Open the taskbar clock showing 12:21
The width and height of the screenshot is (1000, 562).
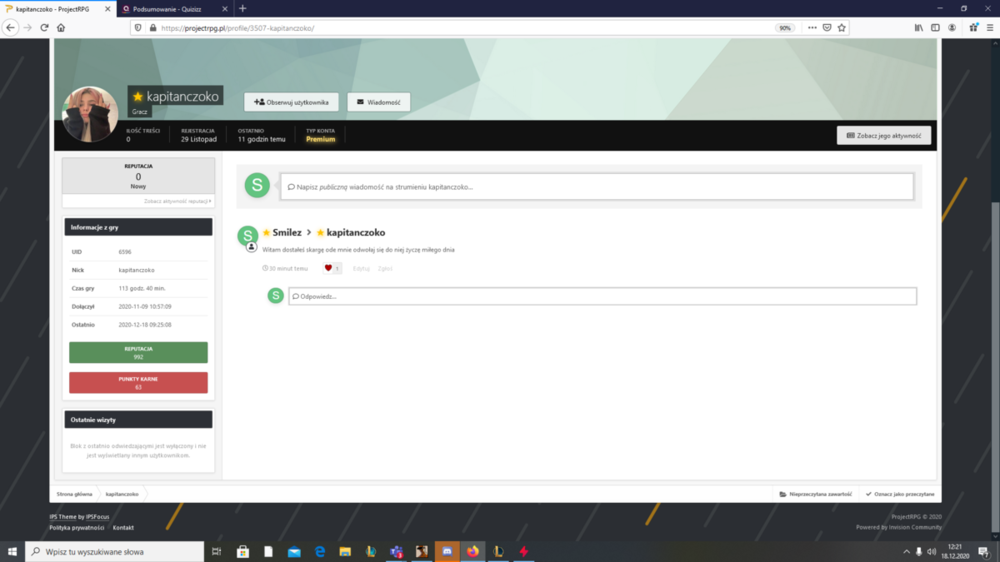click(x=955, y=552)
